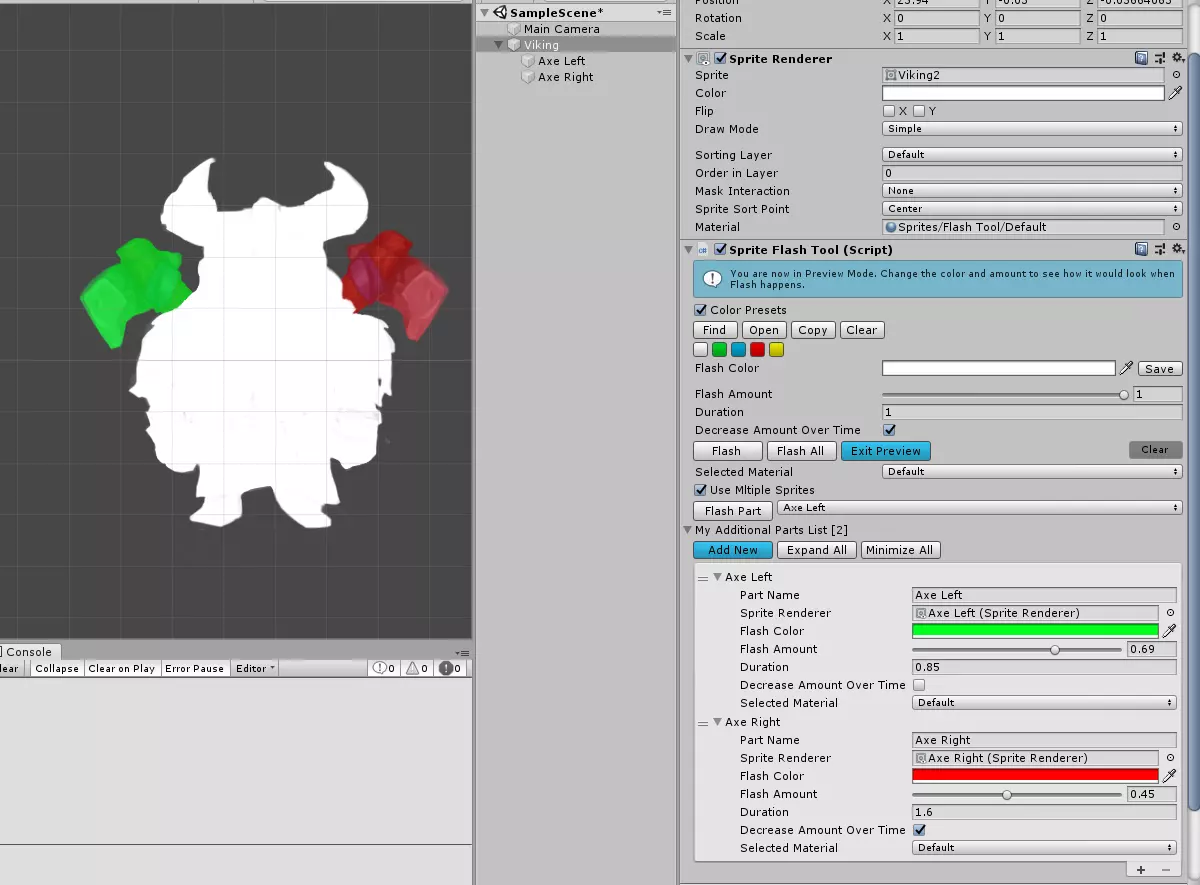Click the info icon in Preview Mode notice
The image size is (1200, 885).
tap(712, 278)
